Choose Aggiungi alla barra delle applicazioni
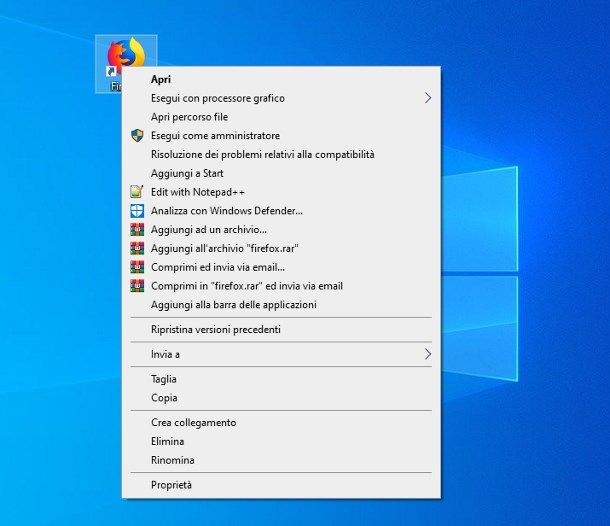The width and height of the screenshot is (610, 526). (281, 305)
